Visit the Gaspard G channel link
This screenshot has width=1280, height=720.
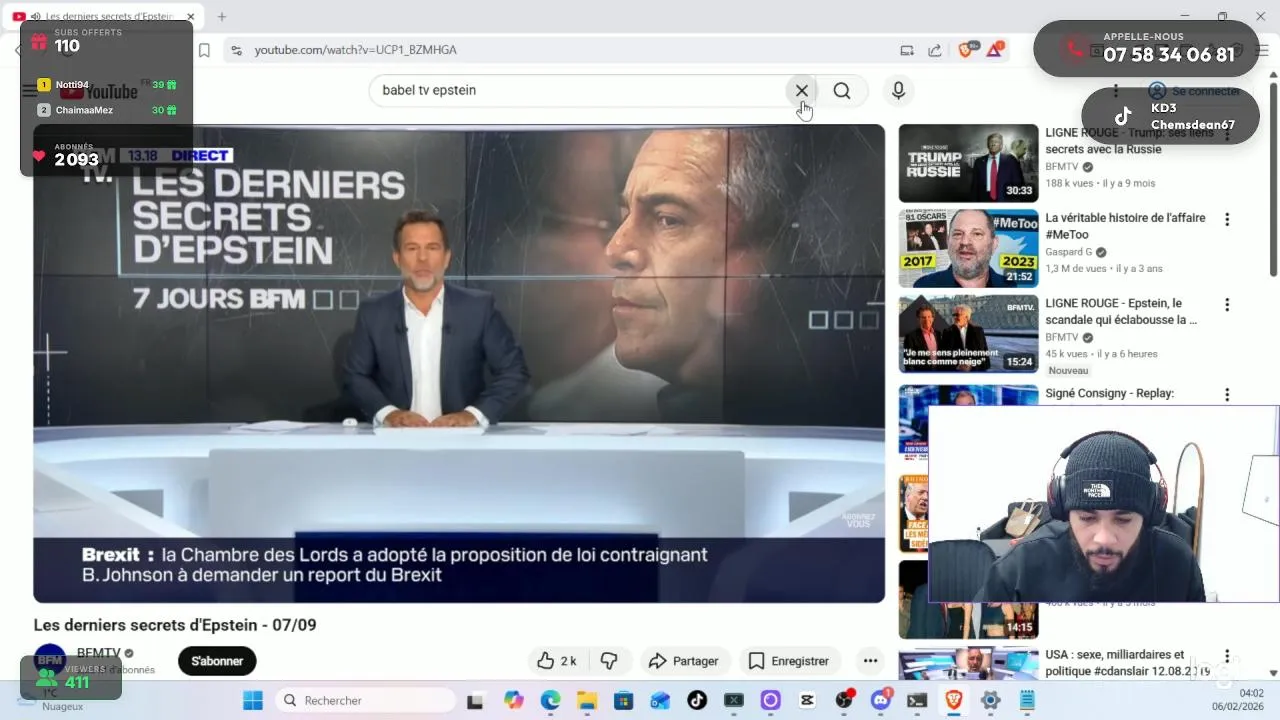1069,252
